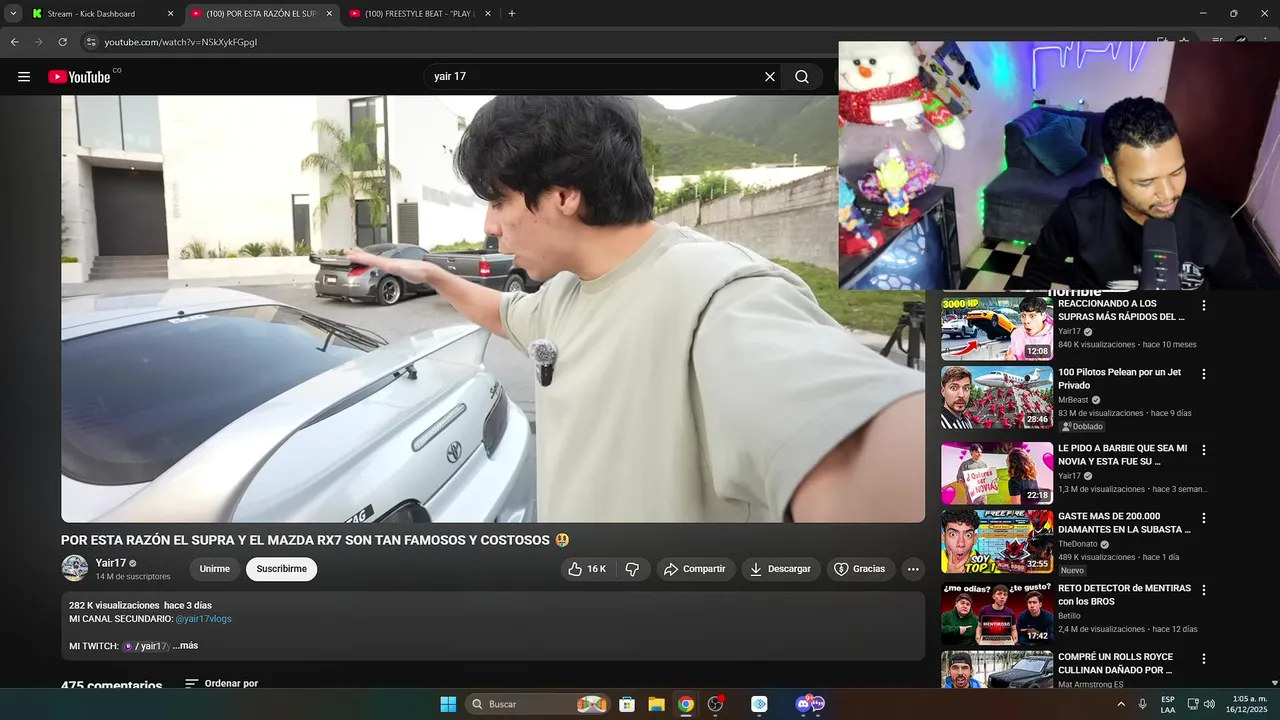
Task: Open volume control in system tray
Action: (1209, 704)
